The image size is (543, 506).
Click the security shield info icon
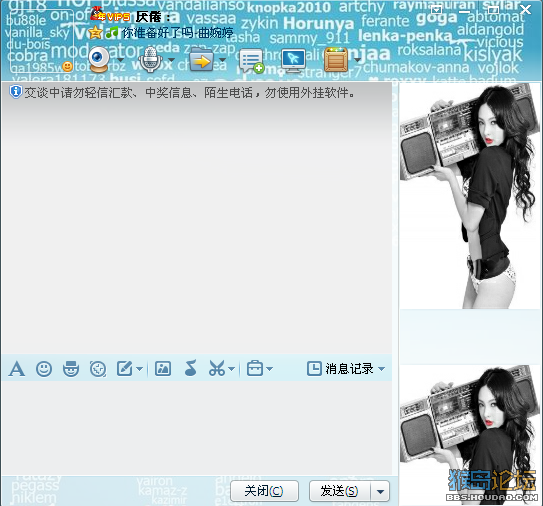15,92
